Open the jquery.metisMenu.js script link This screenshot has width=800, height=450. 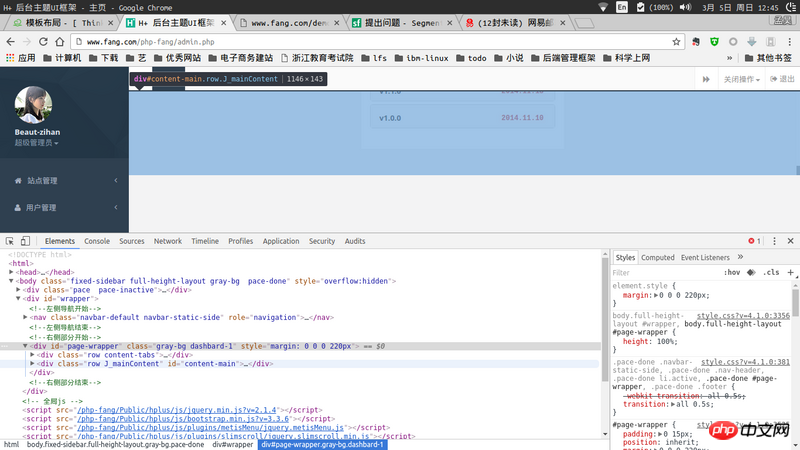coord(211,428)
